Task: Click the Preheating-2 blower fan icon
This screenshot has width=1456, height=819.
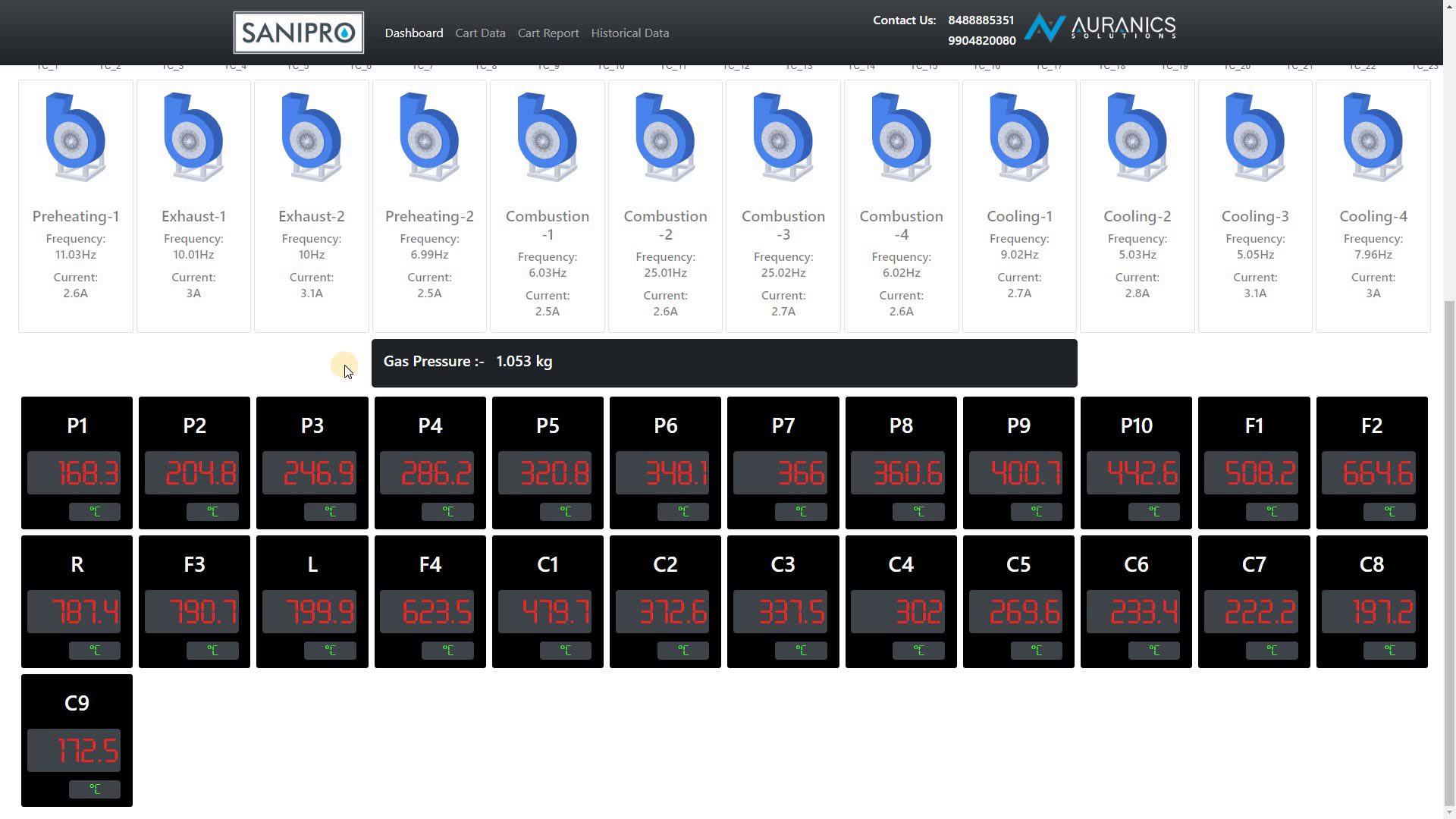Action: click(429, 136)
